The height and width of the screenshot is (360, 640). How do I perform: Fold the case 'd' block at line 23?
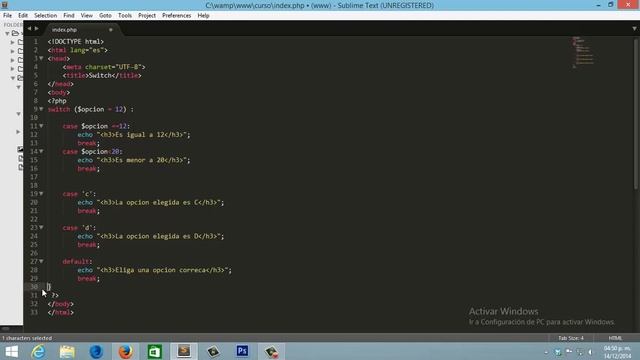(x=41, y=227)
